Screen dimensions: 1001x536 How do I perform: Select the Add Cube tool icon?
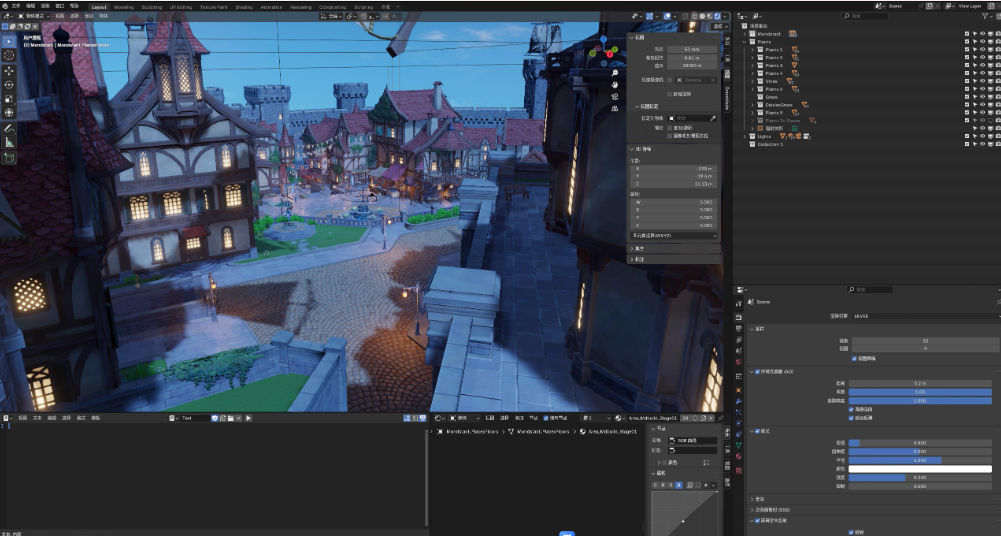[x=9, y=157]
